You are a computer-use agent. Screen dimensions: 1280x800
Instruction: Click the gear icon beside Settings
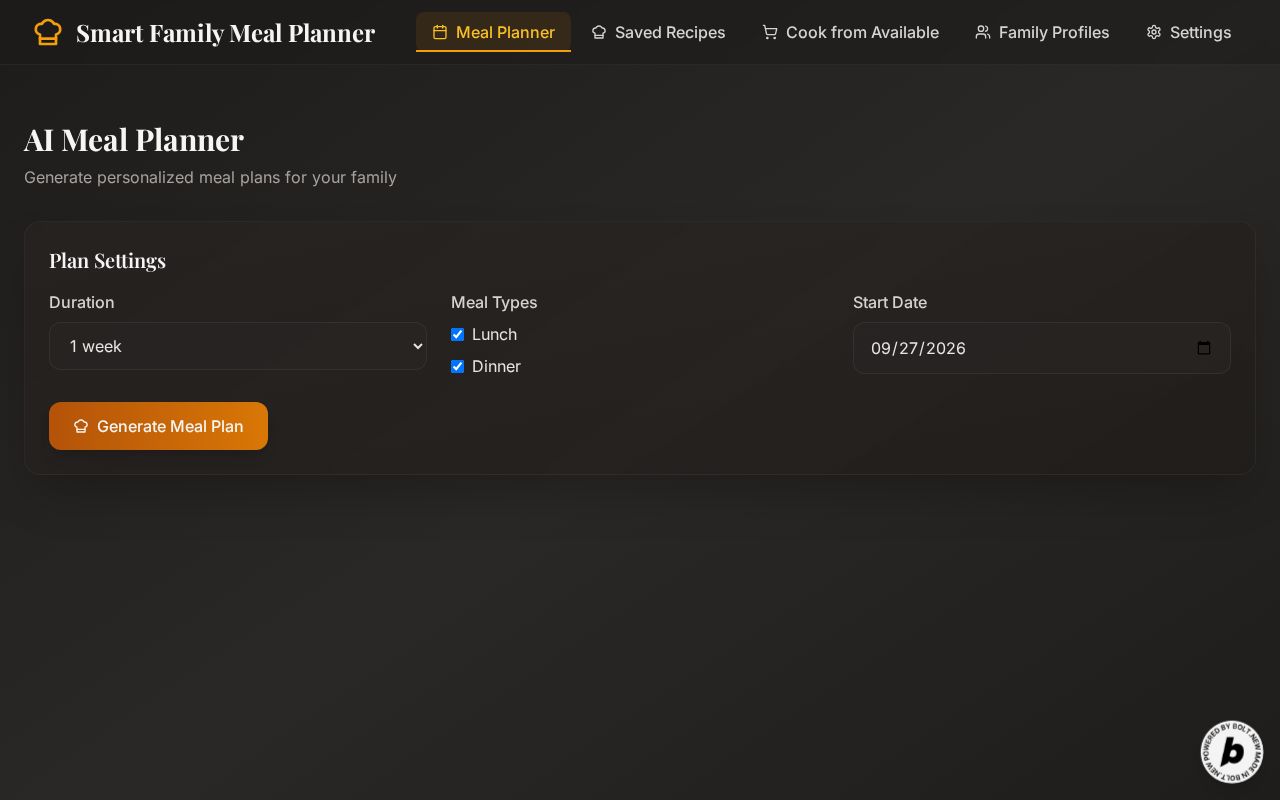tap(1154, 32)
